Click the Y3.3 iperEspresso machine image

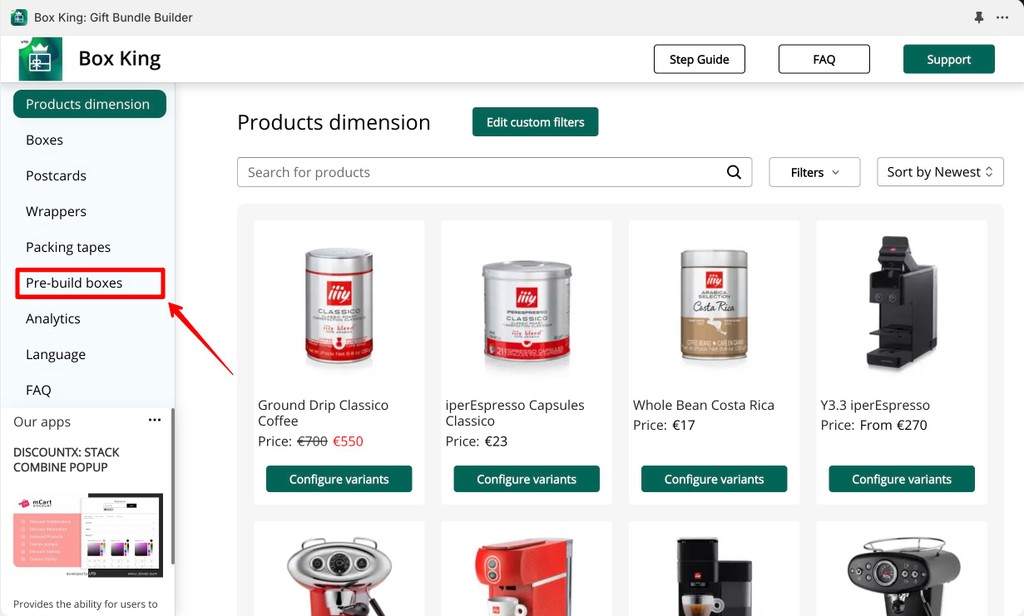(901, 304)
